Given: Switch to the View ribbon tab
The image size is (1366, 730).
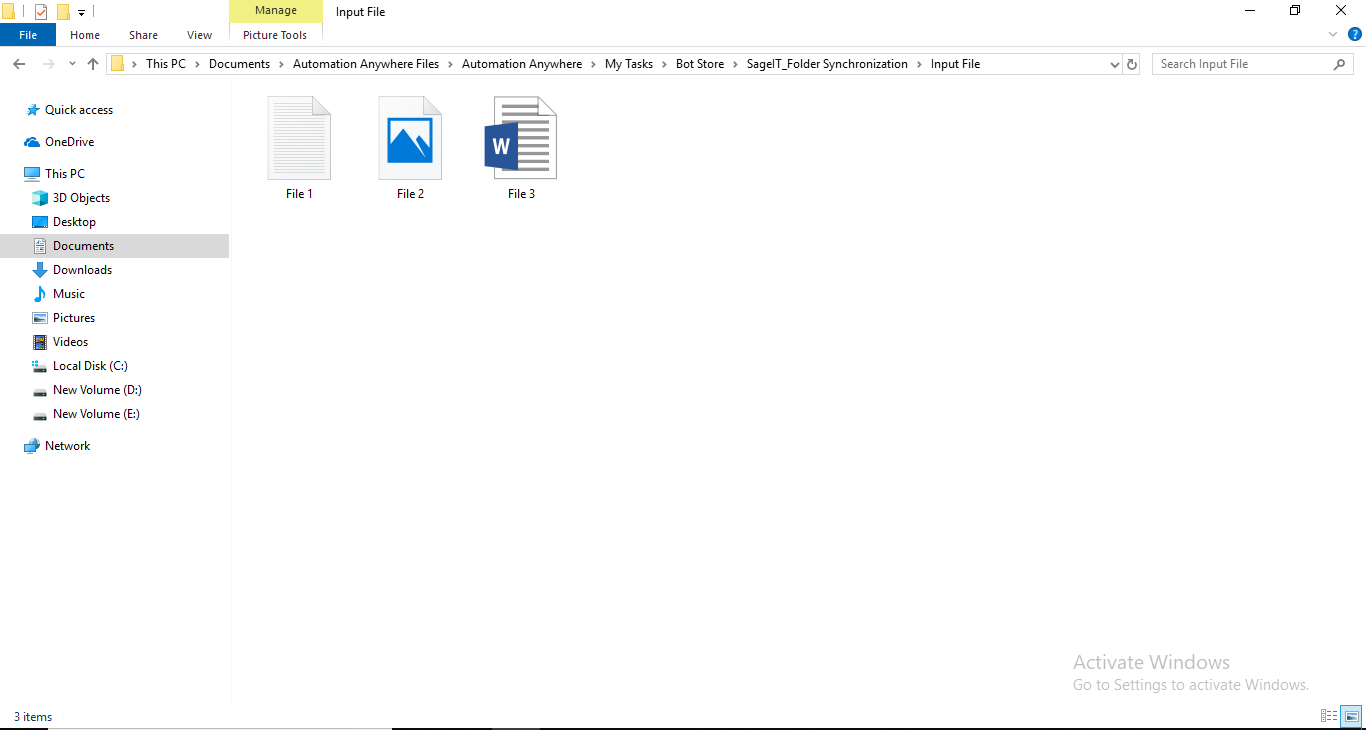Looking at the screenshot, I should [x=200, y=35].
